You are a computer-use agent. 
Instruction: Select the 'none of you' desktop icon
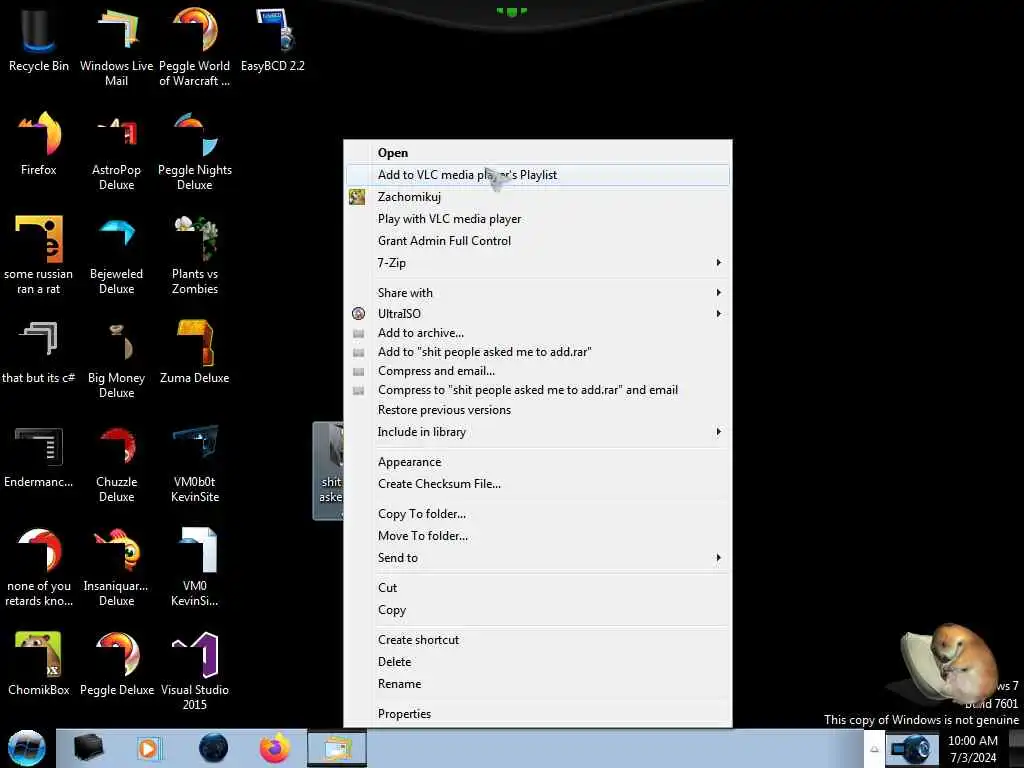(x=39, y=567)
